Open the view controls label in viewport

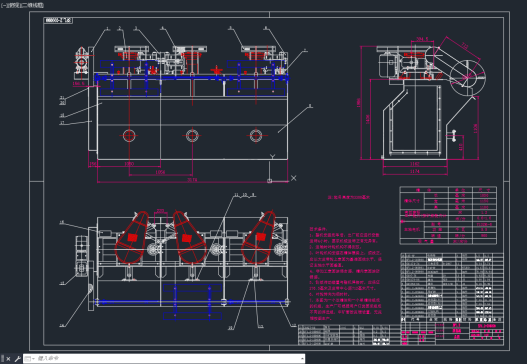(14, 5)
